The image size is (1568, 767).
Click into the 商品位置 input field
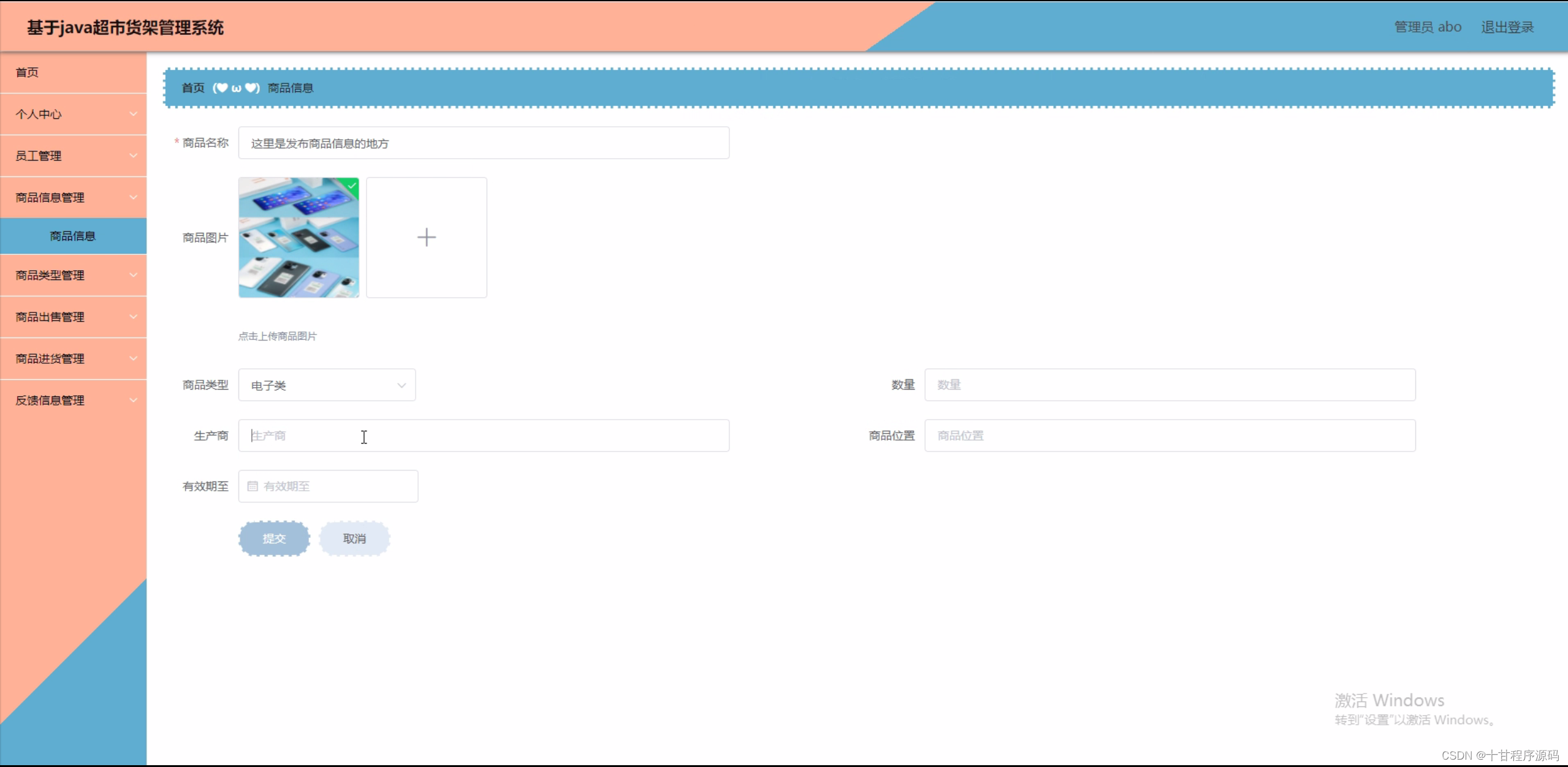pyautogui.click(x=1169, y=436)
